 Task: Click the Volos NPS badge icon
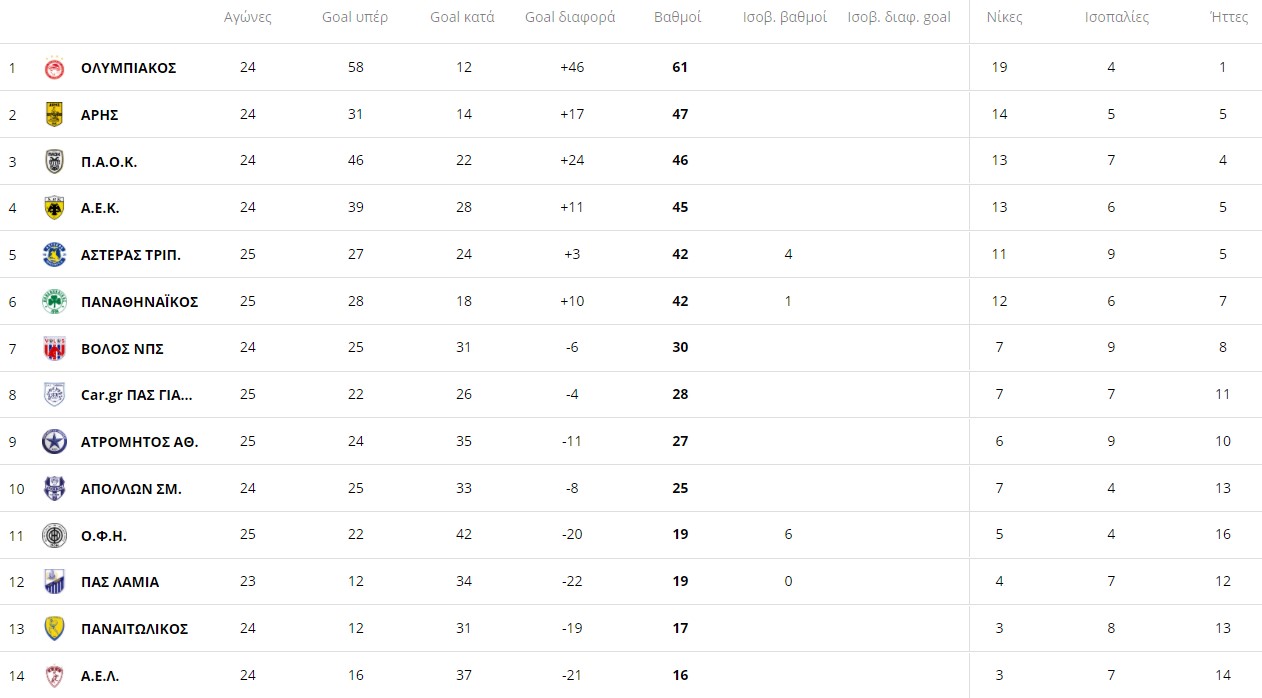pyautogui.click(x=54, y=349)
